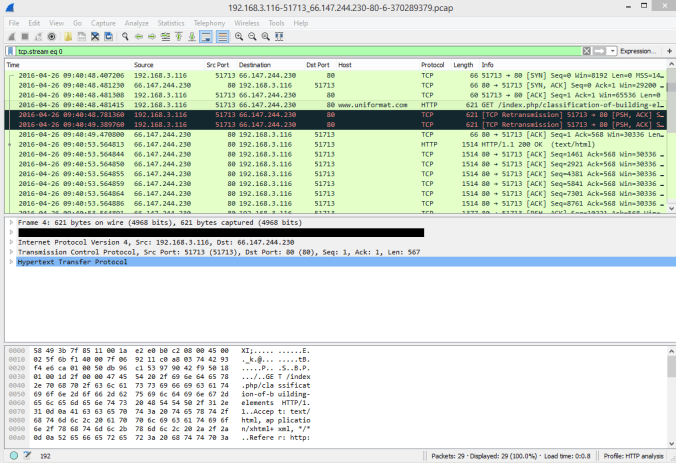Image resolution: width=676 pixels, height=463 pixels.
Task: Add a filter button with plus
Action: (x=669, y=51)
